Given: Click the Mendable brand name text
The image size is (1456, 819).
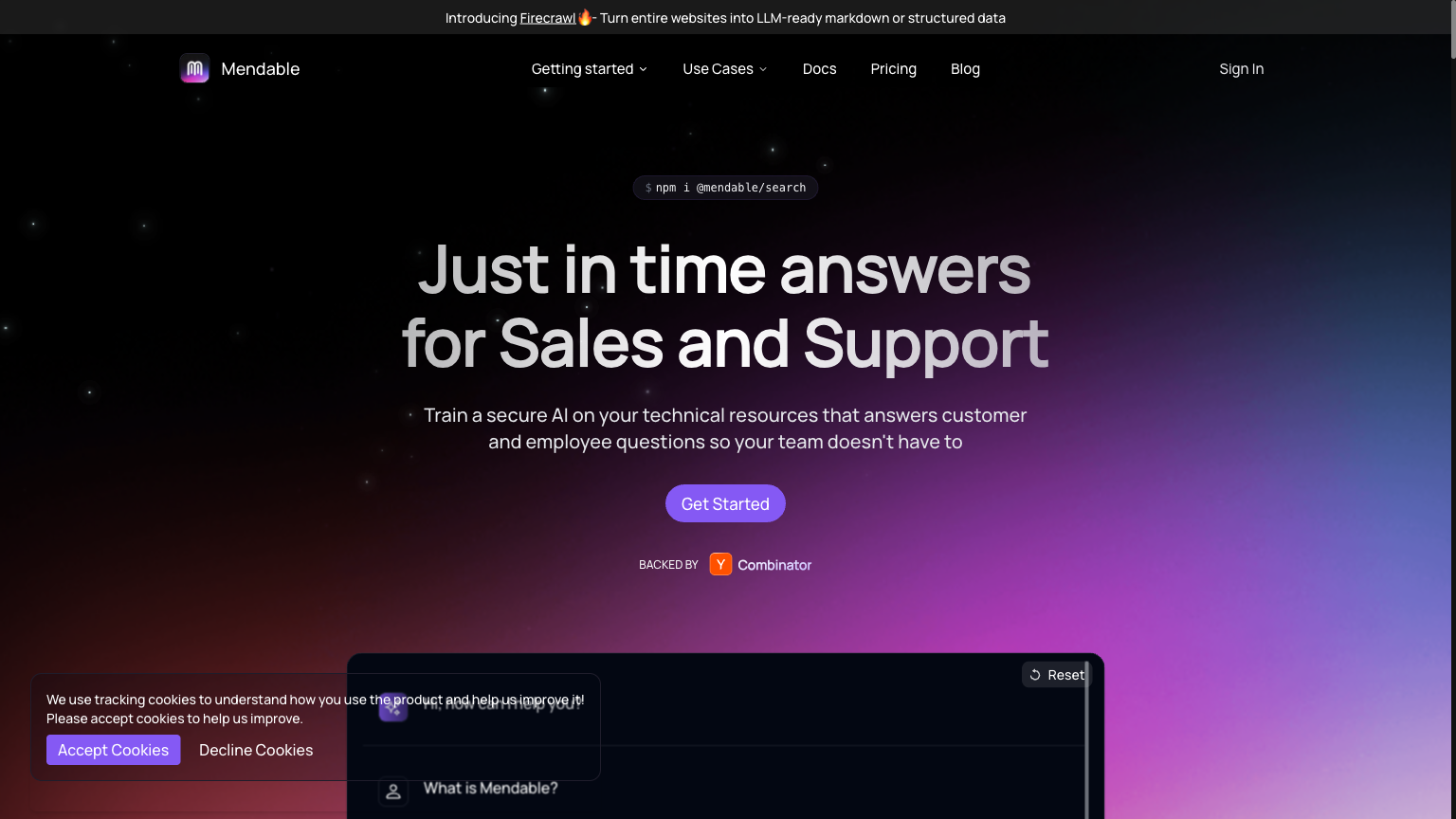Looking at the screenshot, I should coord(260,68).
